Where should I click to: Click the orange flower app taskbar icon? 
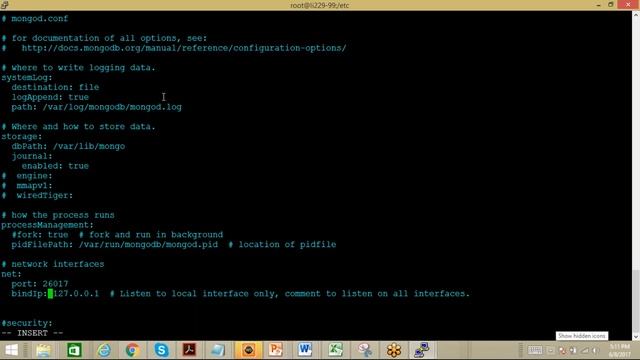click(394, 350)
